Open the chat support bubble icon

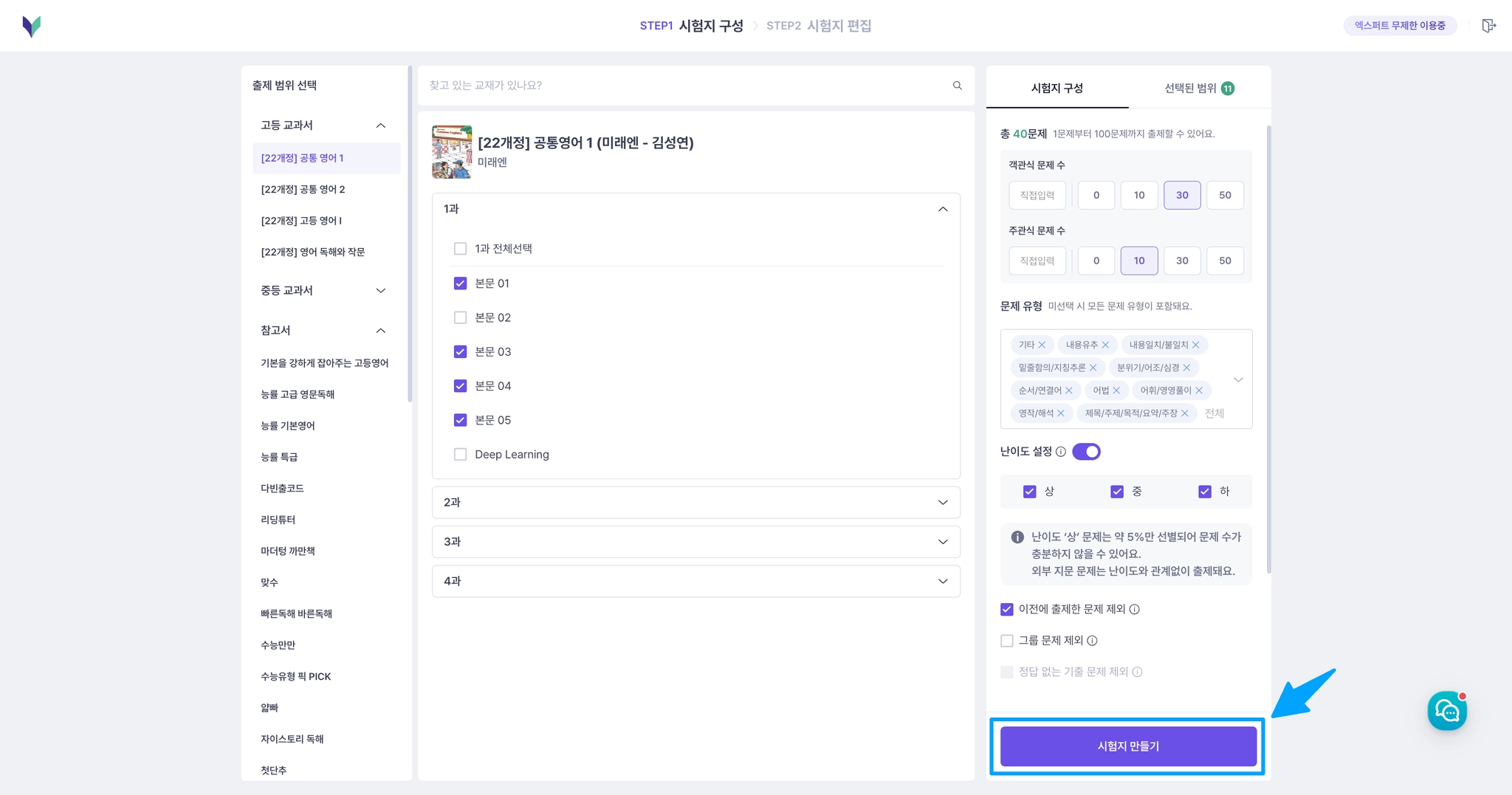coord(1447,711)
